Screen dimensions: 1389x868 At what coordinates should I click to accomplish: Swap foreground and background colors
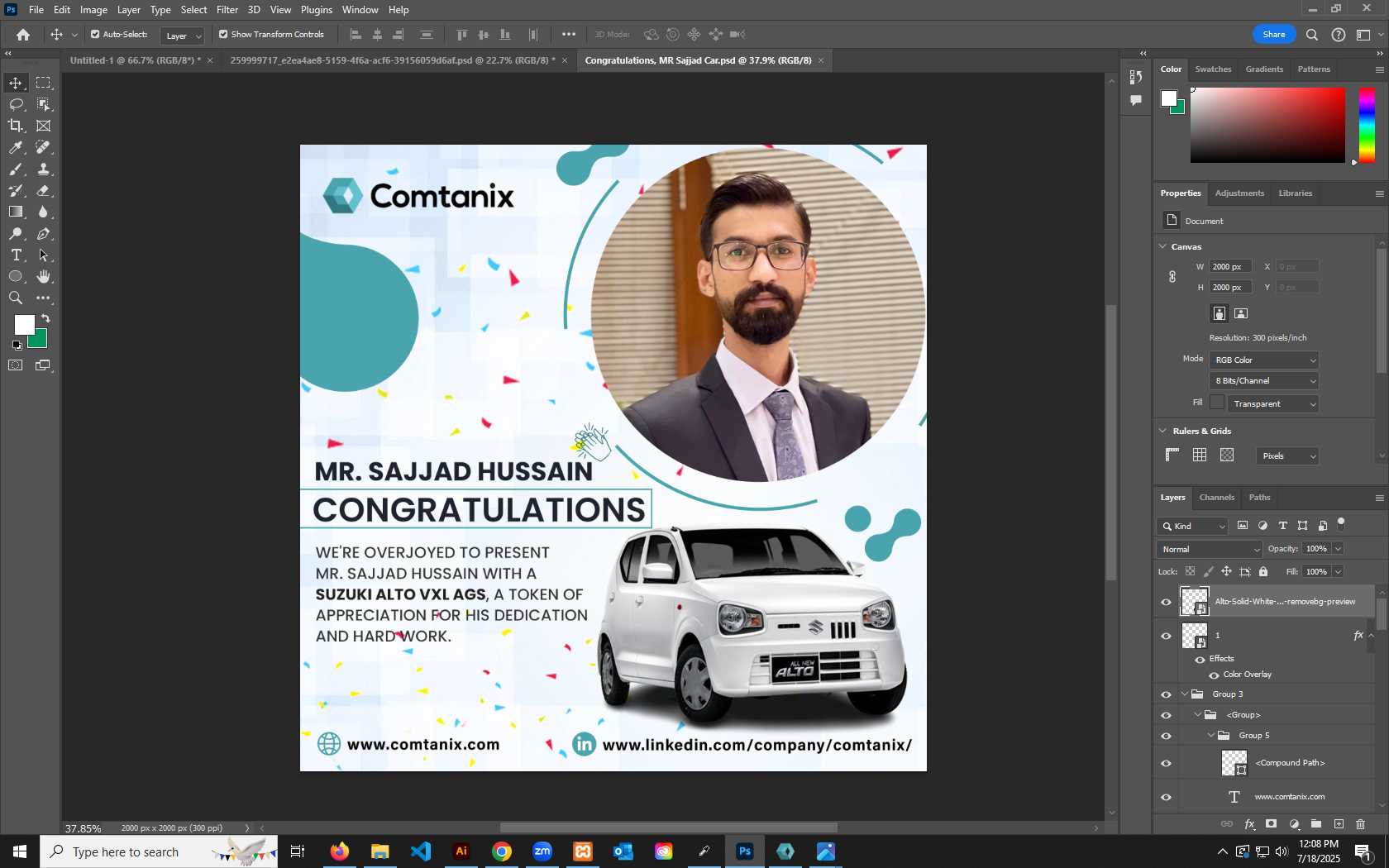coord(45,318)
